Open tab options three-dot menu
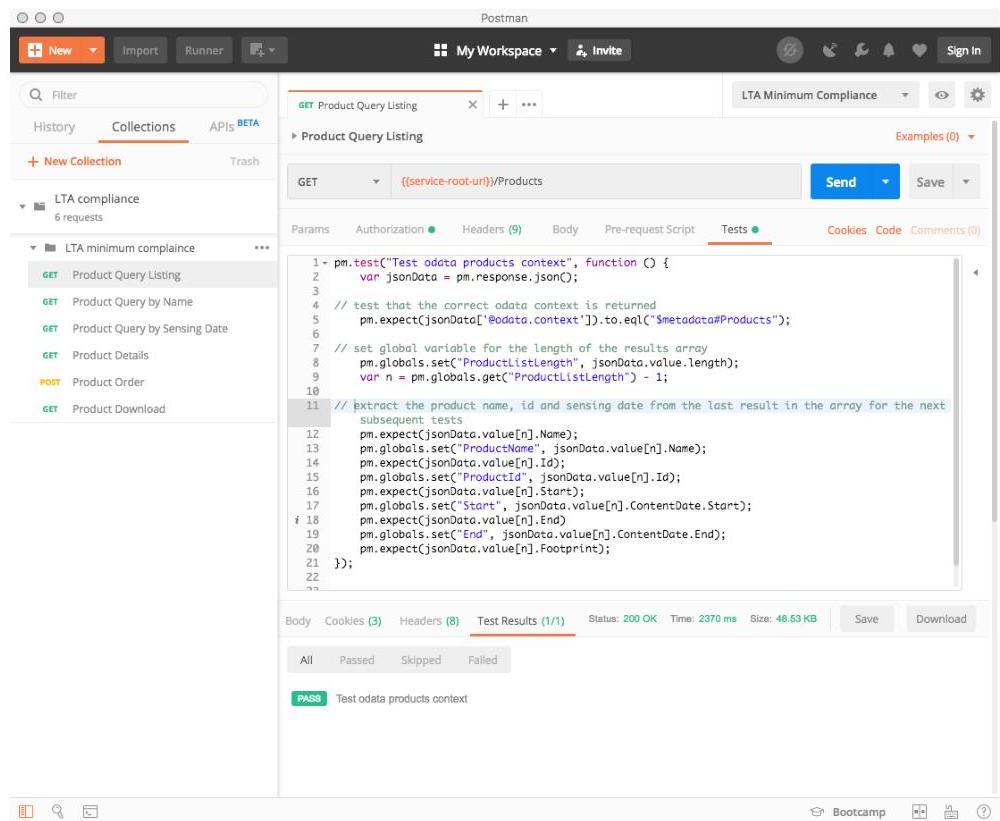This screenshot has height=821, width=1000. point(529,105)
